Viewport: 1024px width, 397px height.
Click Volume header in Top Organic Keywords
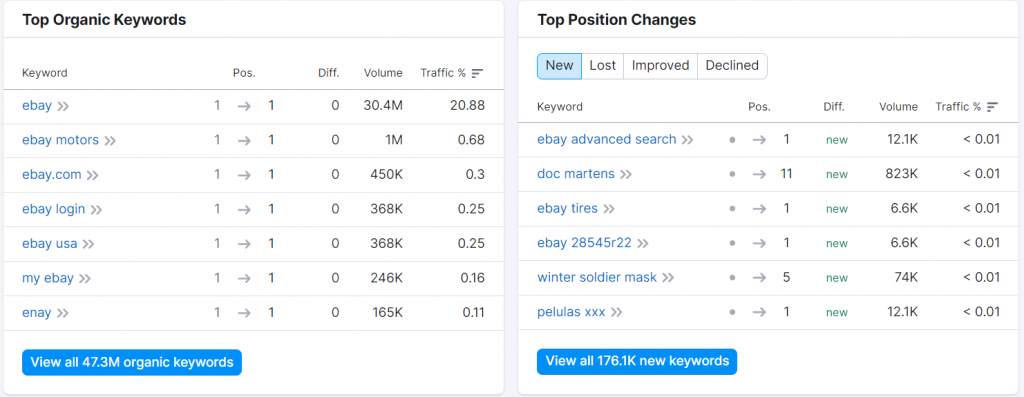coord(383,73)
